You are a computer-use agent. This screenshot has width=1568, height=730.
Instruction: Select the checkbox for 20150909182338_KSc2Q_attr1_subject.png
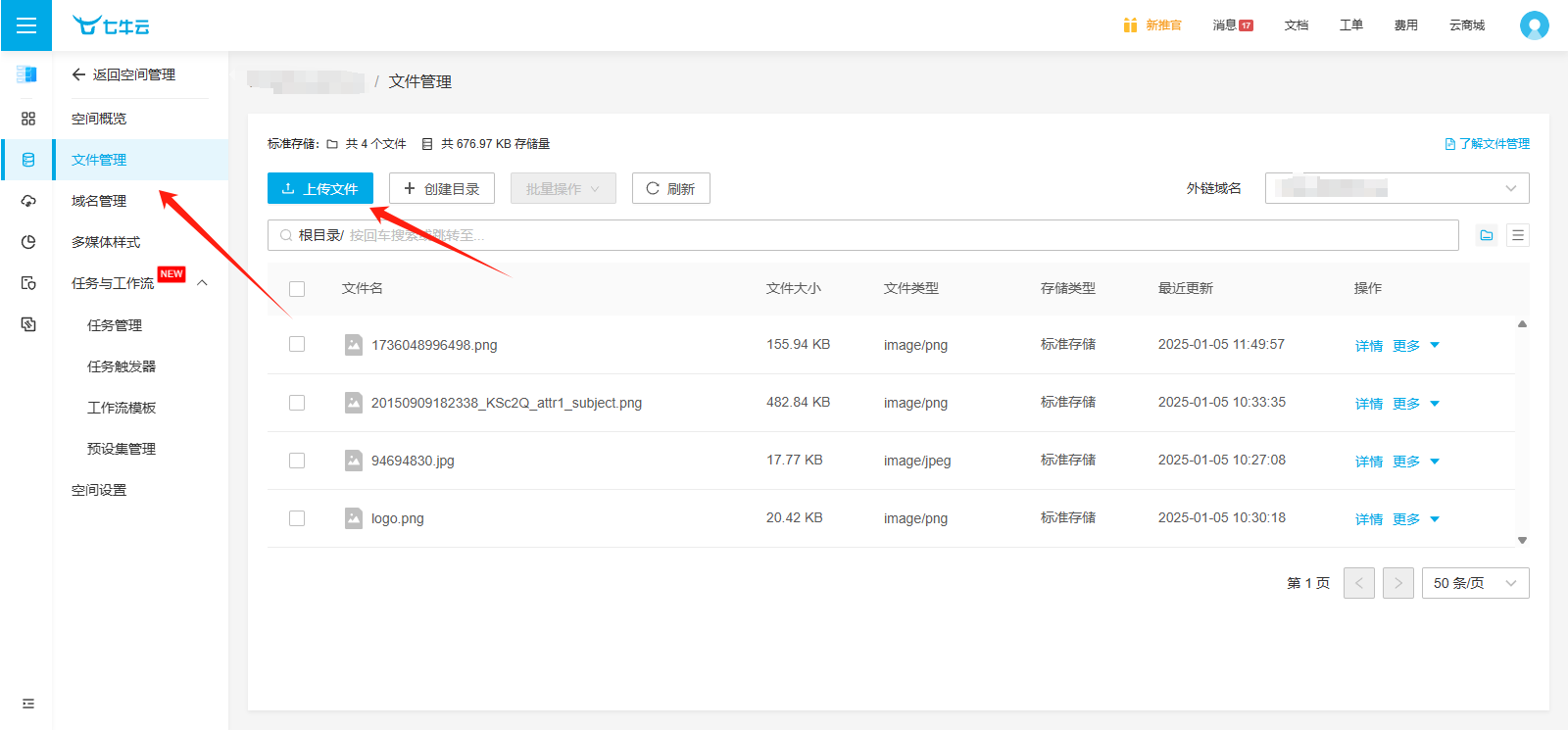[297, 403]
